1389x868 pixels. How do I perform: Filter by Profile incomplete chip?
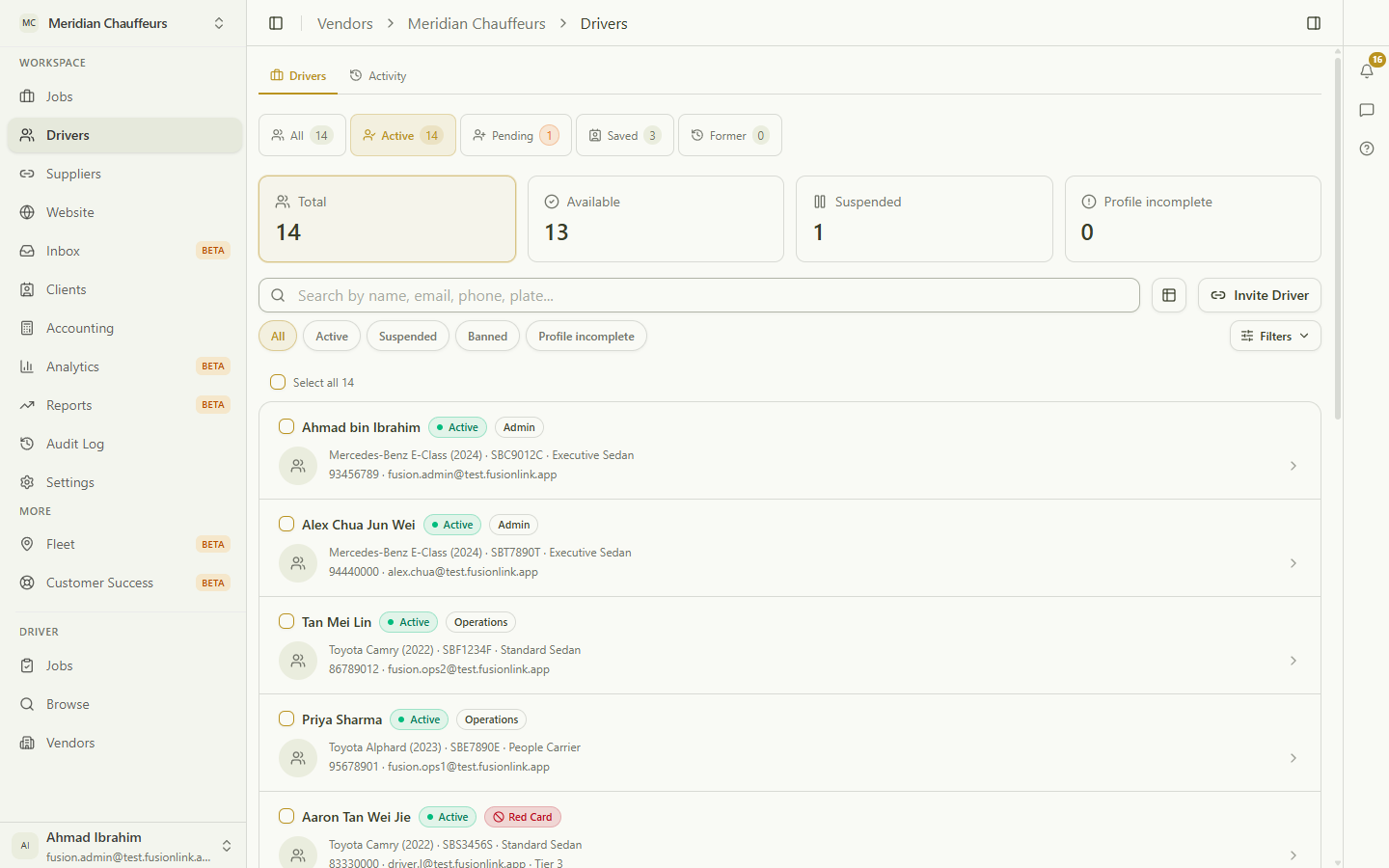(x=586, y=336)
